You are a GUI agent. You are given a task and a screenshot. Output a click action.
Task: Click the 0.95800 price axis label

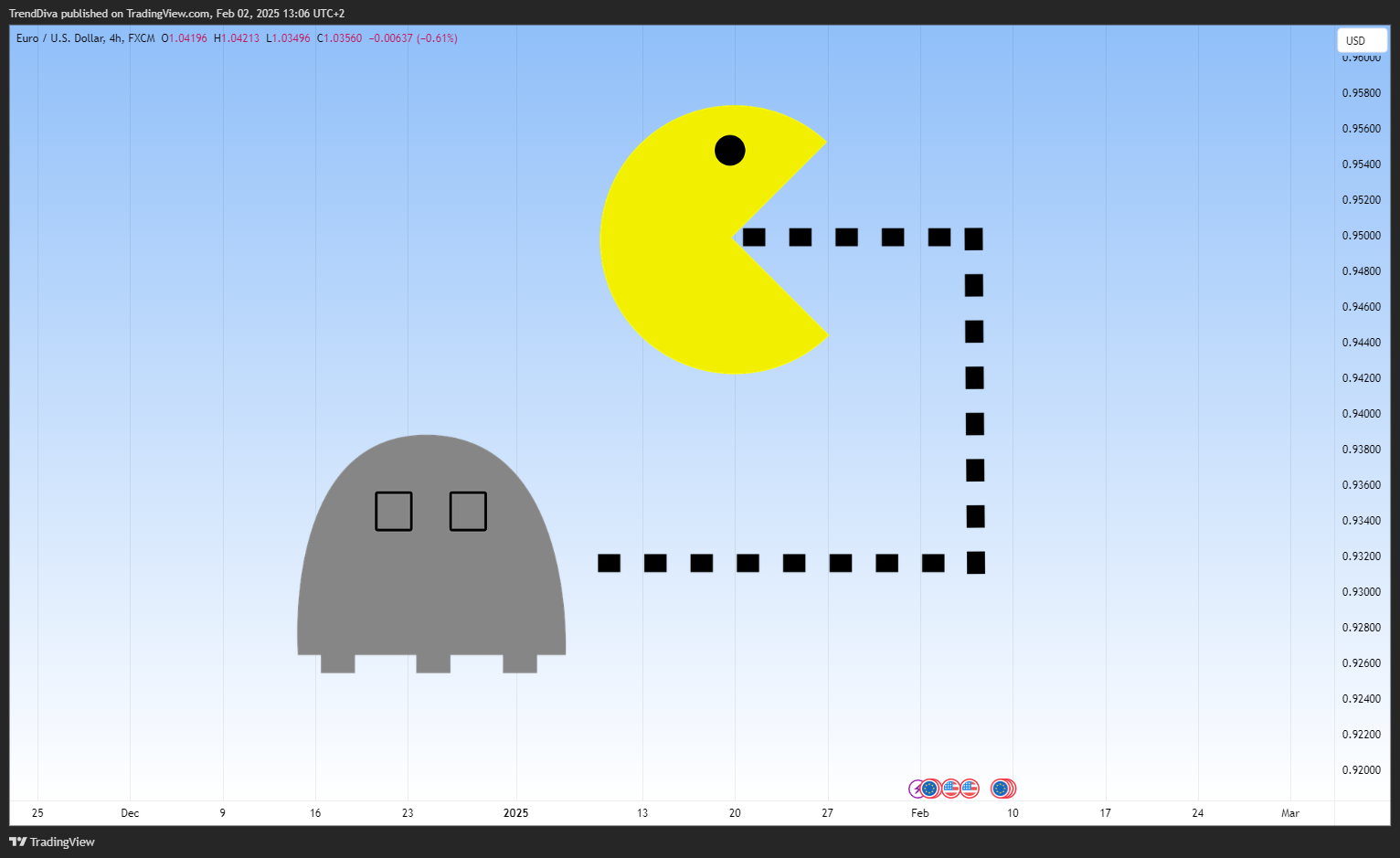tap(1362, 93)
